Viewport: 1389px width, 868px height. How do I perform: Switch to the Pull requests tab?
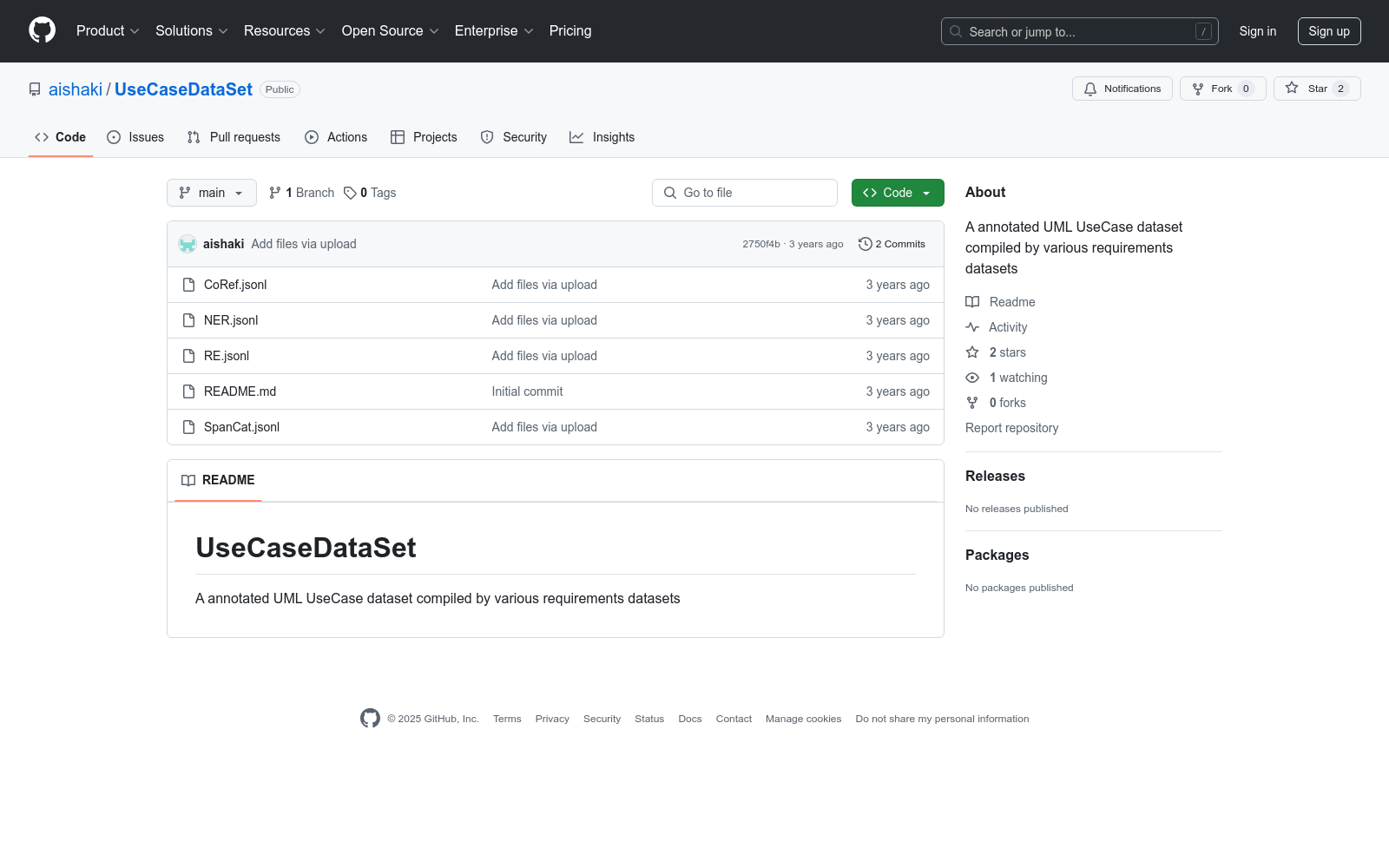click(x=234, y=137)
